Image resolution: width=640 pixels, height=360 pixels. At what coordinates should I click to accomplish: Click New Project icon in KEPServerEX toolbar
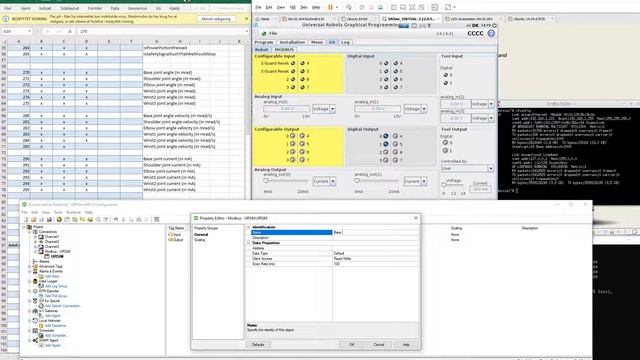(26, 219)
